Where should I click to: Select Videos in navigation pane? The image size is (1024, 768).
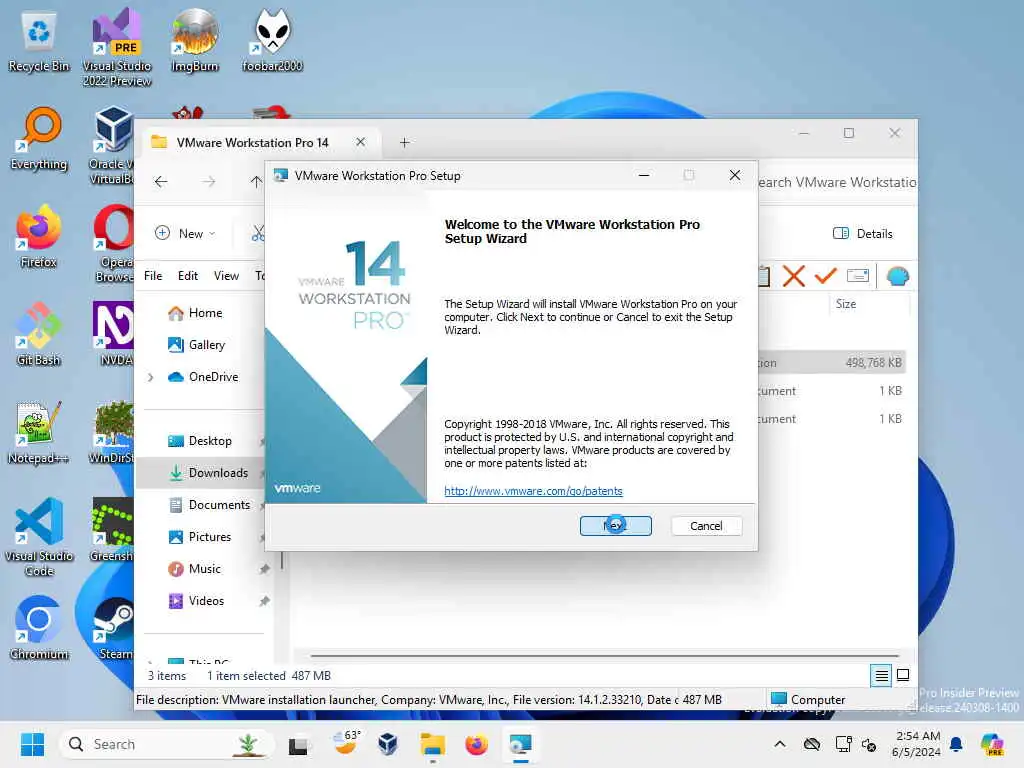pyautogui.click(x=196, y=601)
